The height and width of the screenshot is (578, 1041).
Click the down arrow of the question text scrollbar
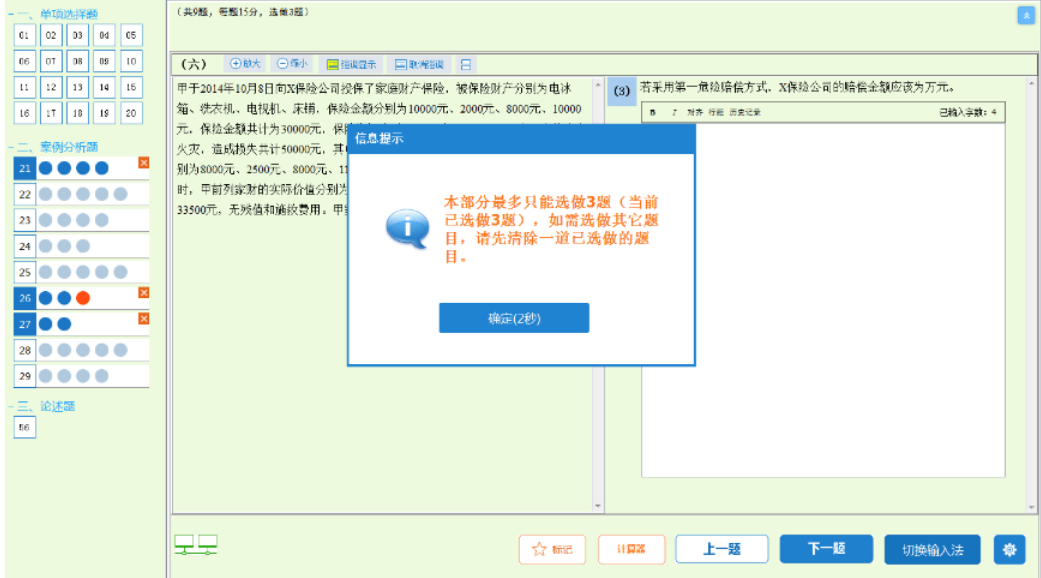tap(598, 506)
